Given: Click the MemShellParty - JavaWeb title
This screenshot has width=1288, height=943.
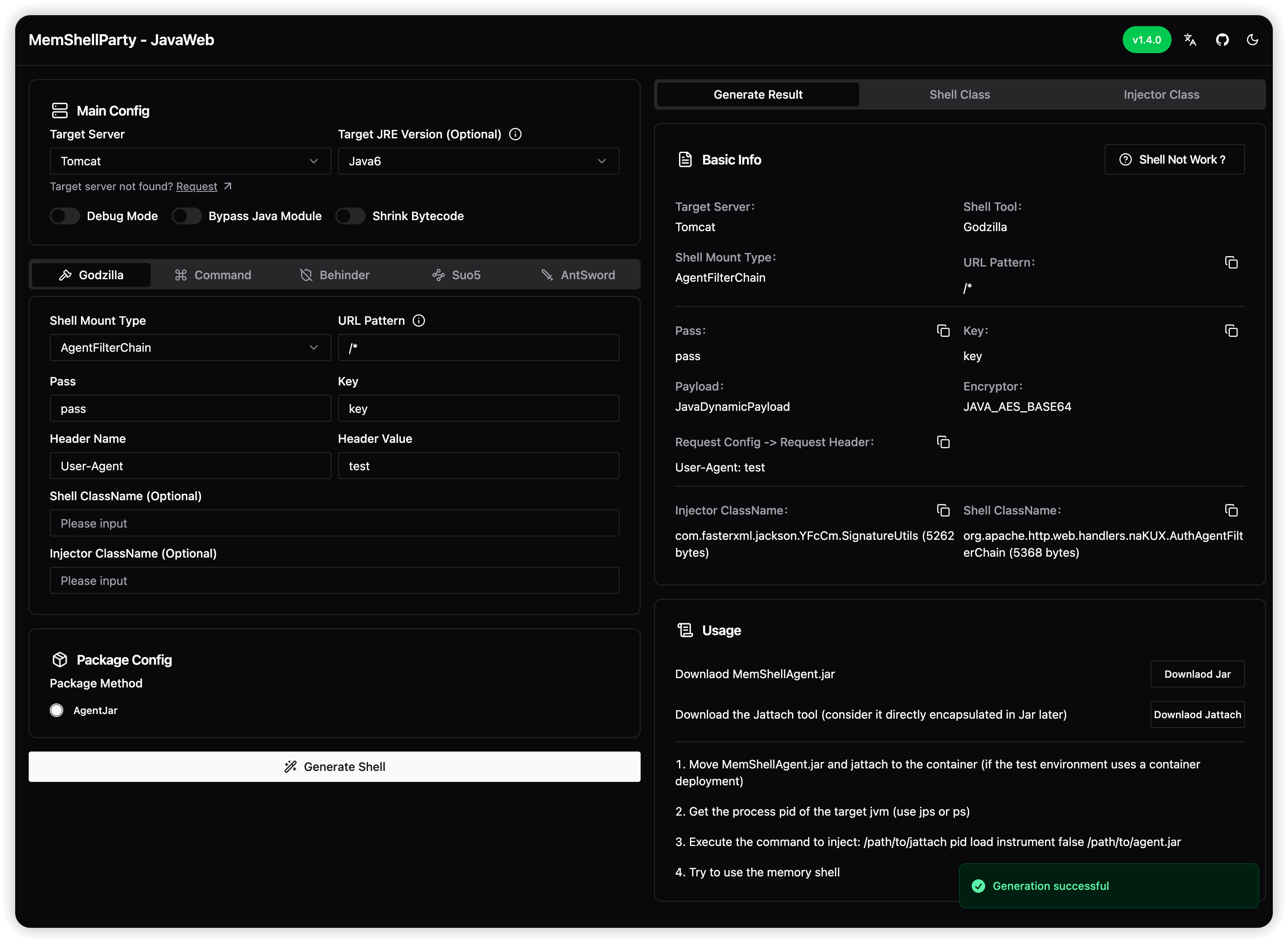Looking at the screenshot, I should pos(121,40).
